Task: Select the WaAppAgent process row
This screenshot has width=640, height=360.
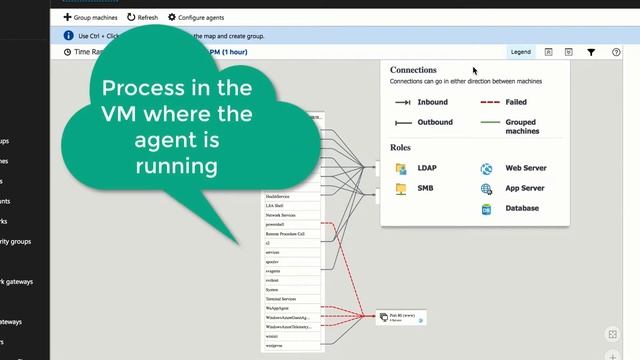Action: [x=292, y=309]
